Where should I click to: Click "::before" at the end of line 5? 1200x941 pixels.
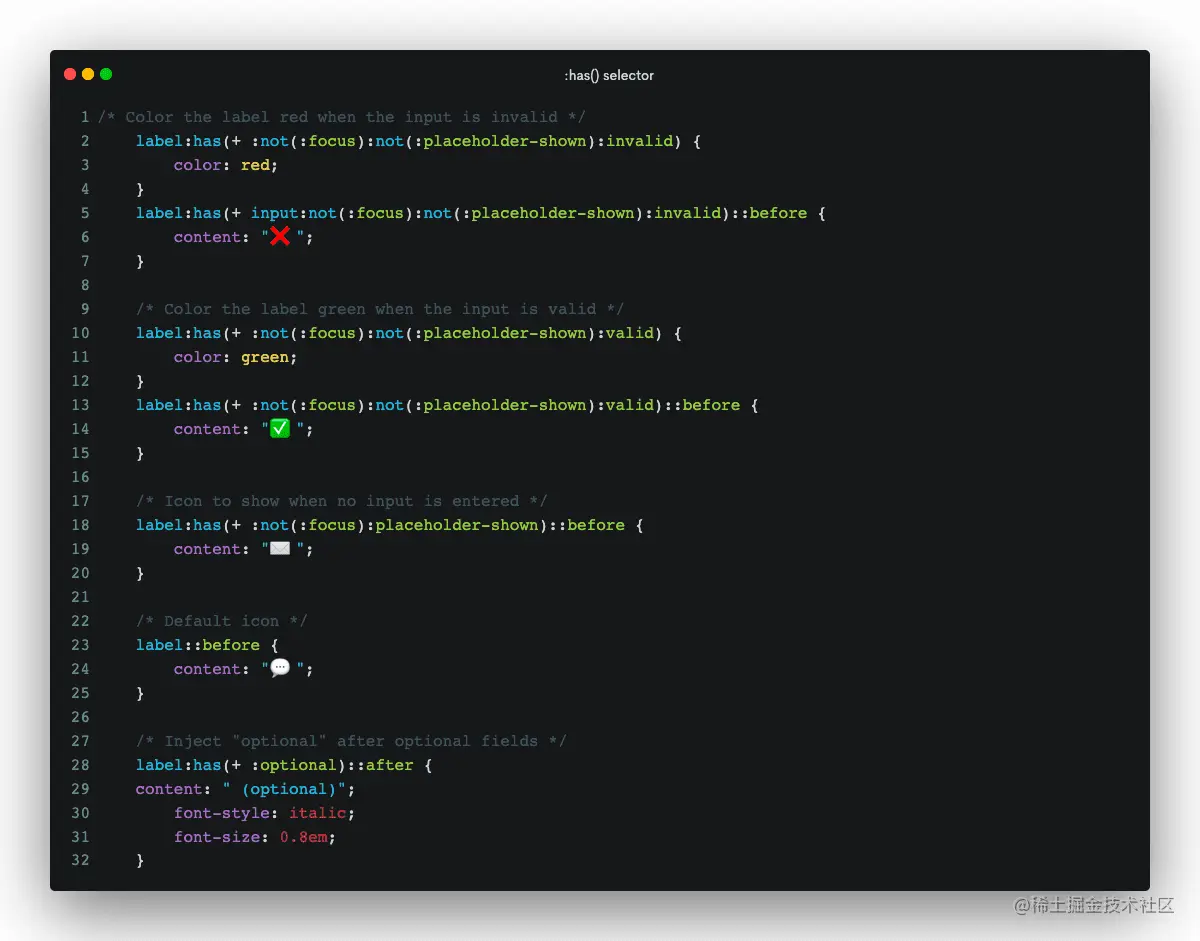click(769, 213)
